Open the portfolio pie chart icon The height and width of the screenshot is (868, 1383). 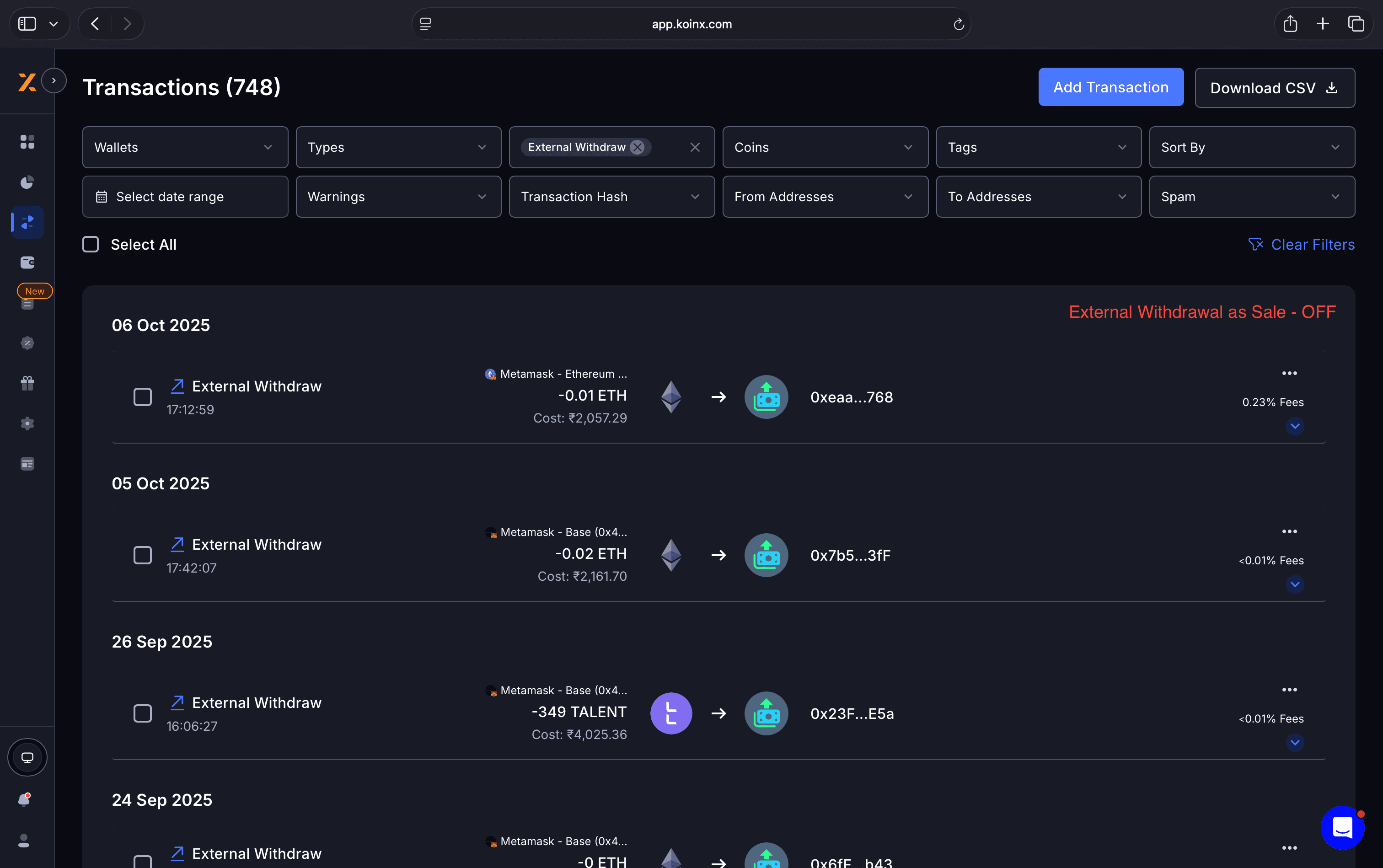[x=27, y=182]
